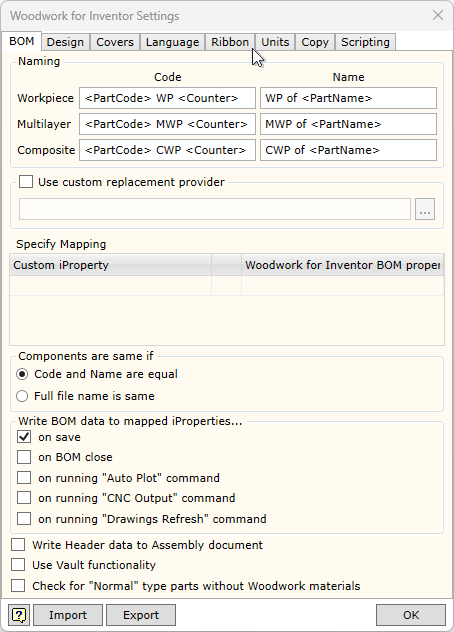454x632 pixels.
Task: Open the help icon button
Action: [19, 615]
